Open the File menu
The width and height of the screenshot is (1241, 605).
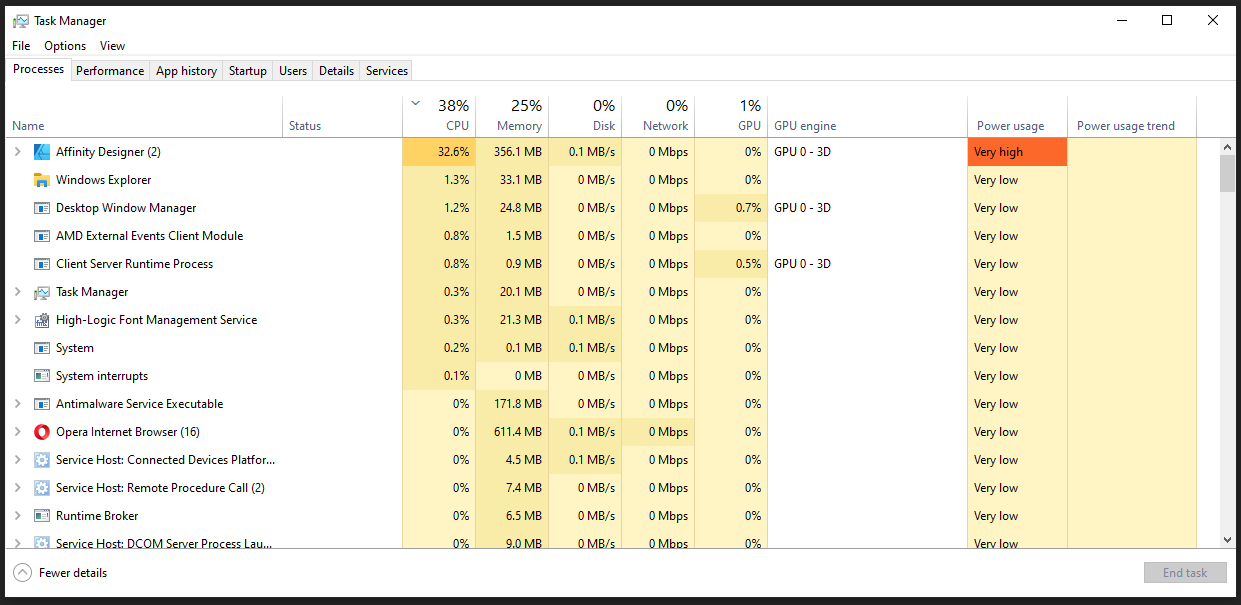coord(21,46)
